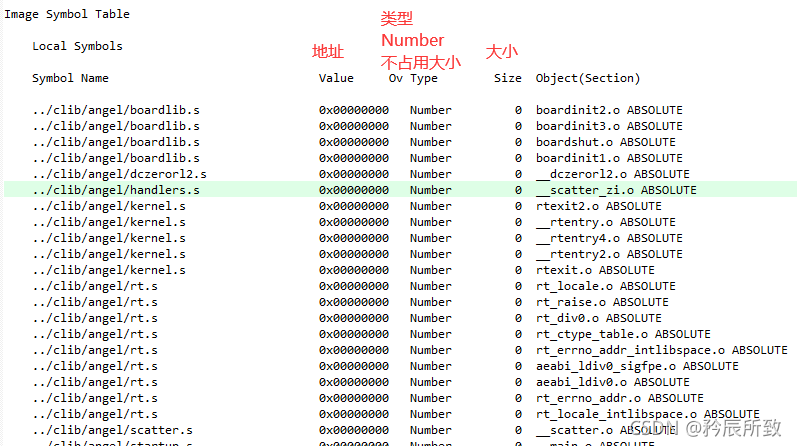Click the 'Ov Type' column header
The height and width of the screenshot is (446, 797).
(413, 78)
